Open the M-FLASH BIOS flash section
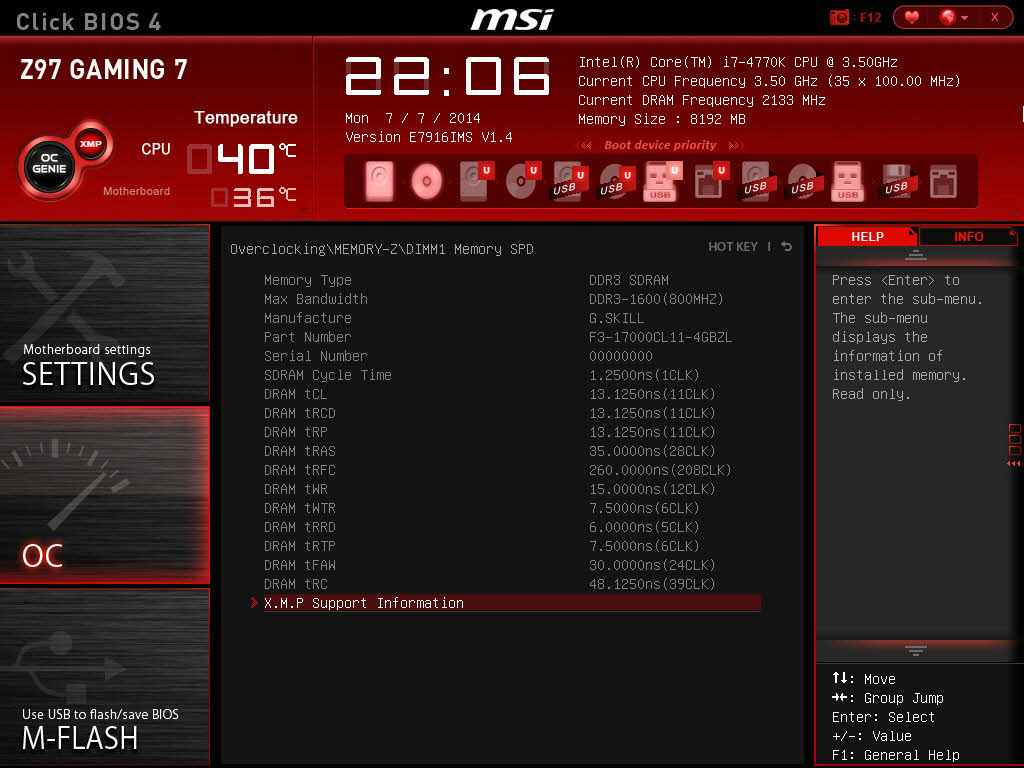The width and height of the screenshot is (1024, 768). click(104, 677)
